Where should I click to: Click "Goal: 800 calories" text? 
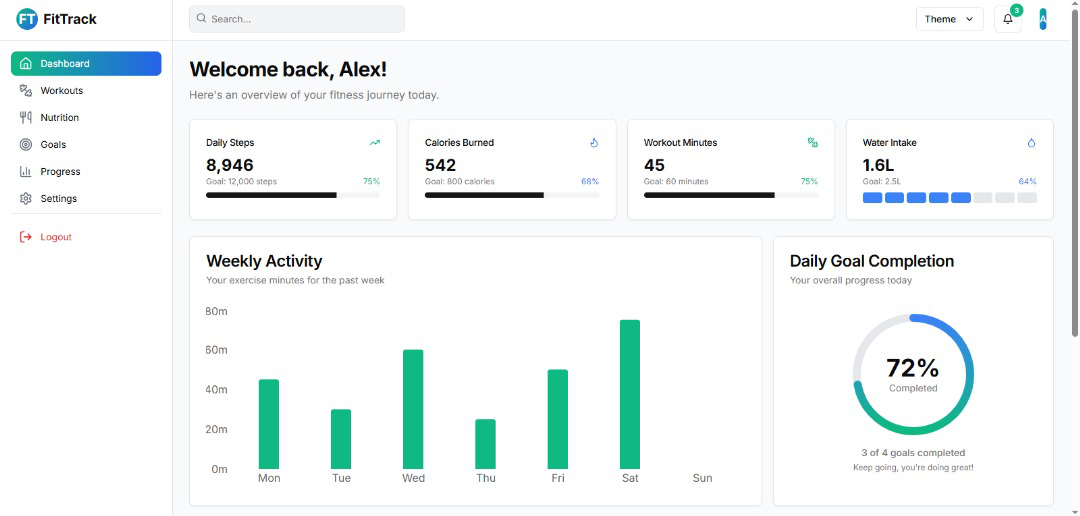[x=459, y=181]
